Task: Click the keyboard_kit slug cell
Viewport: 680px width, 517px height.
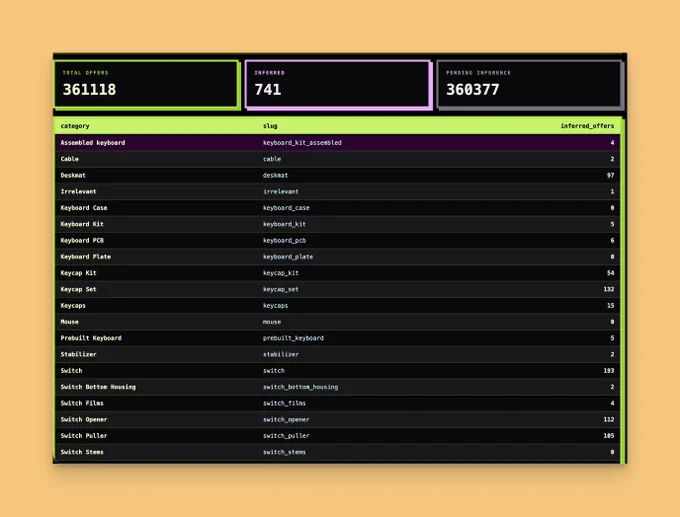Action: coord(284,224)
